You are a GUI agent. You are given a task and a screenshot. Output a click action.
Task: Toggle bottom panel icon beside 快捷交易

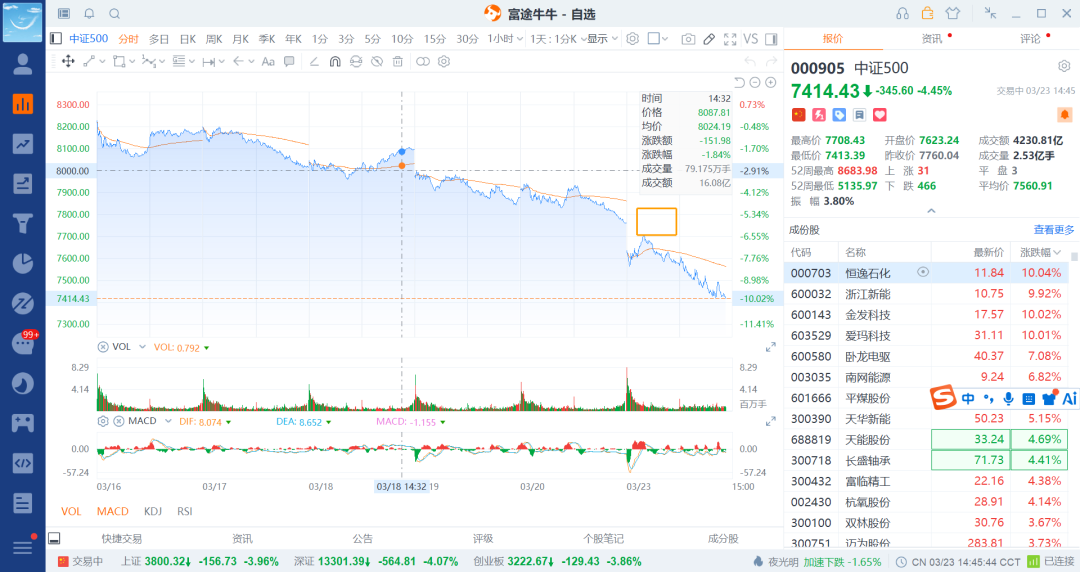click(54, 538)
